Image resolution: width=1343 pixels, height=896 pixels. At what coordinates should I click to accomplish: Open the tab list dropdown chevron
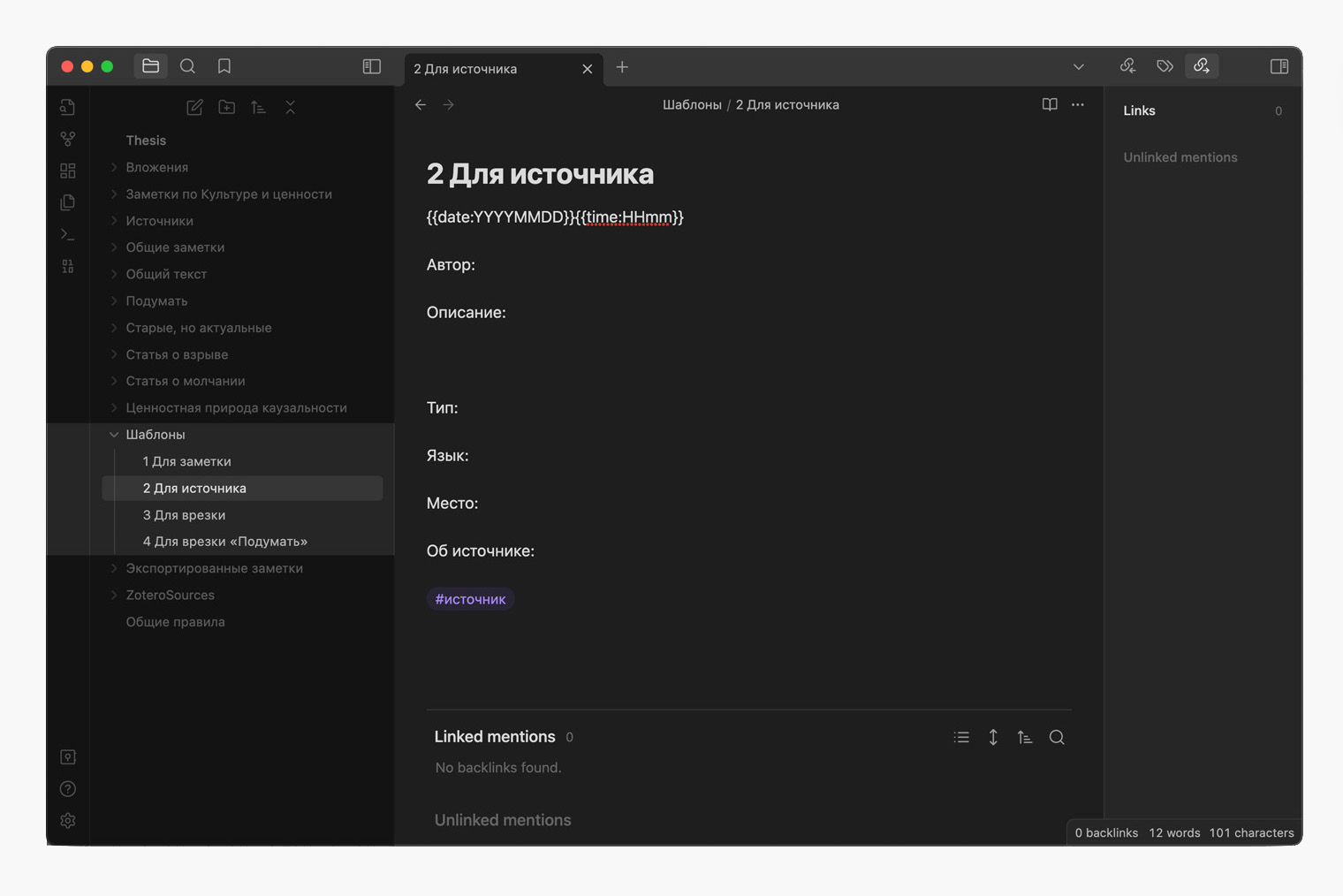[1079, 67]
